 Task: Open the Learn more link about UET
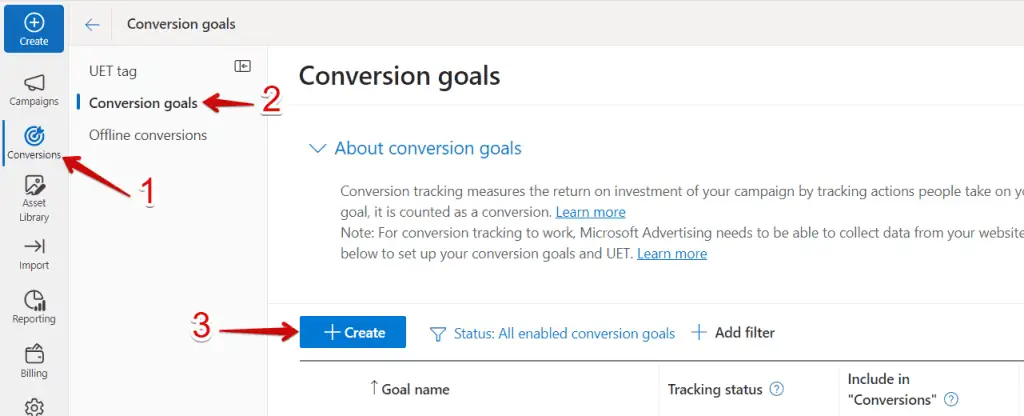point(672,253)
